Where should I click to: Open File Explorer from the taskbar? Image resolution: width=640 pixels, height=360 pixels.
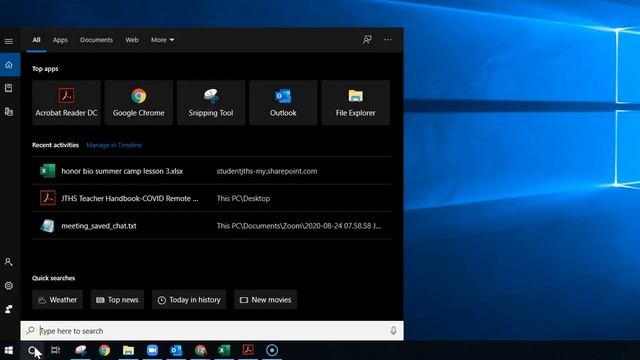coord(128,350)
